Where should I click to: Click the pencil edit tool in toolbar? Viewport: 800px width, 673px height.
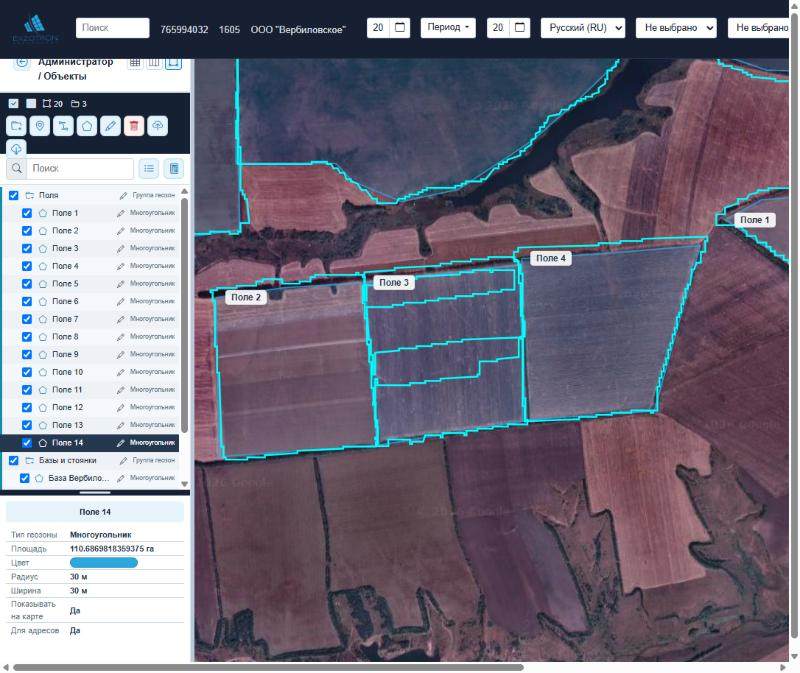pos(110,126)
